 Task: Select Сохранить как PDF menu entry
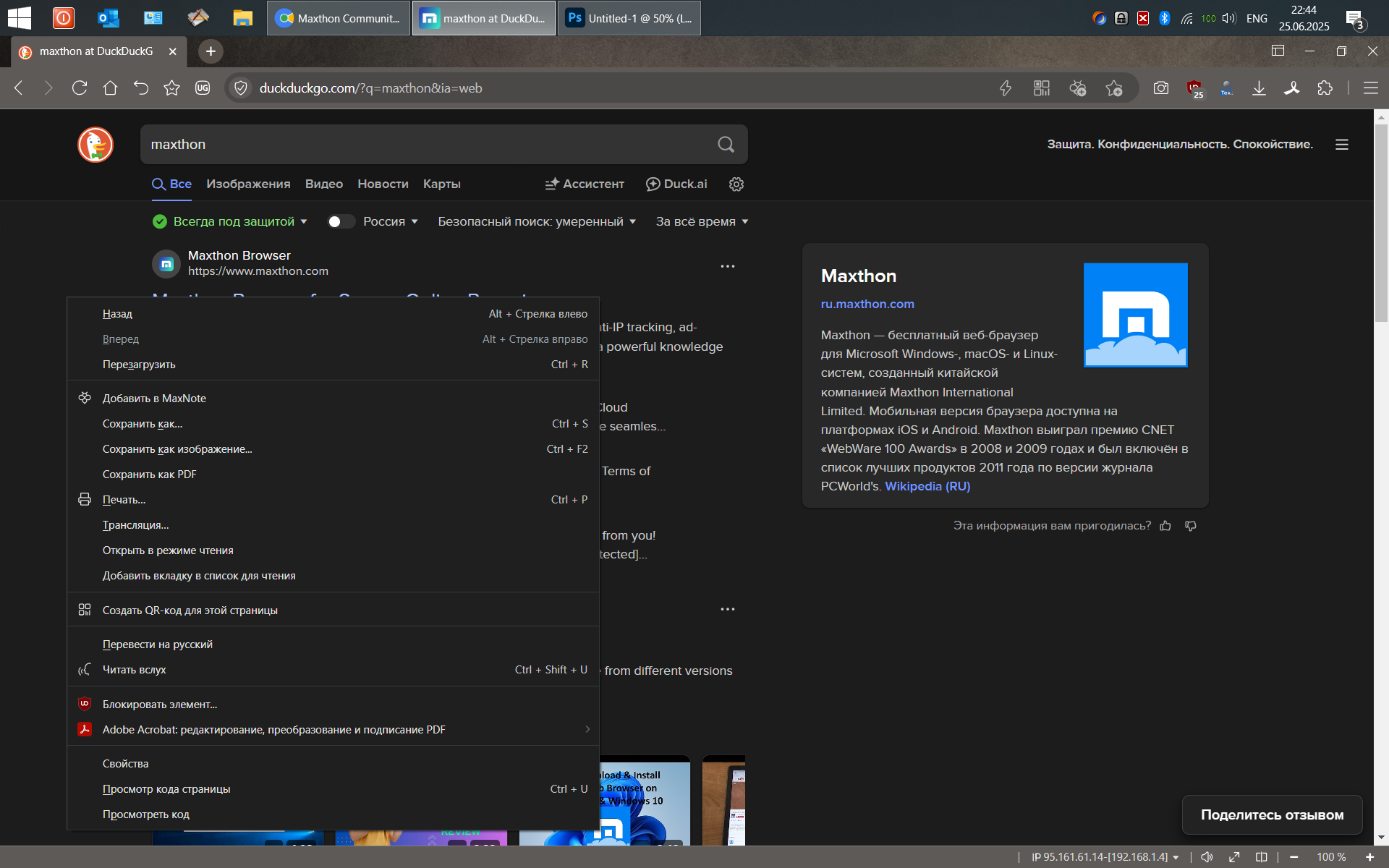333,475
